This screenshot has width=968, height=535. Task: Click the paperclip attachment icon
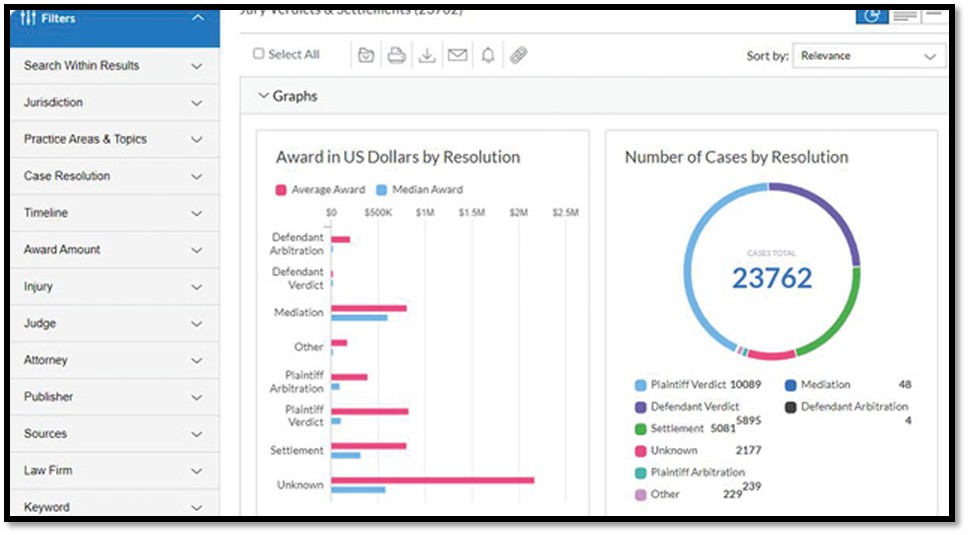tap(518, 56)
